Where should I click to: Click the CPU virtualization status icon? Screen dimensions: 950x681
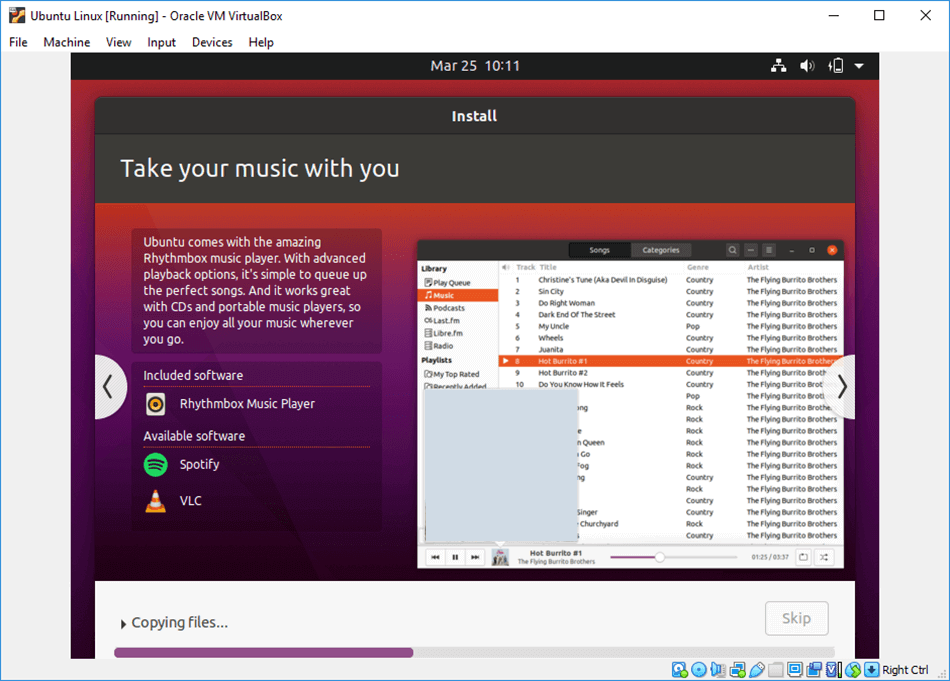[x=833, y=669]
